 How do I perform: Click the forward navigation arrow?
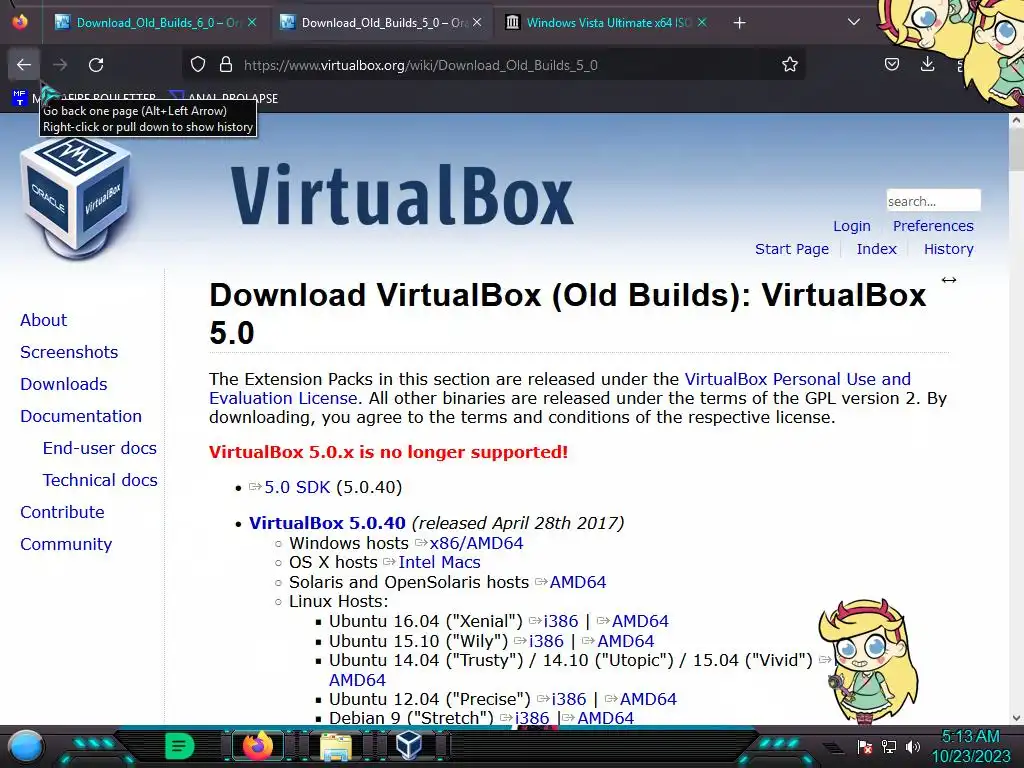click(x=60, y=65)
